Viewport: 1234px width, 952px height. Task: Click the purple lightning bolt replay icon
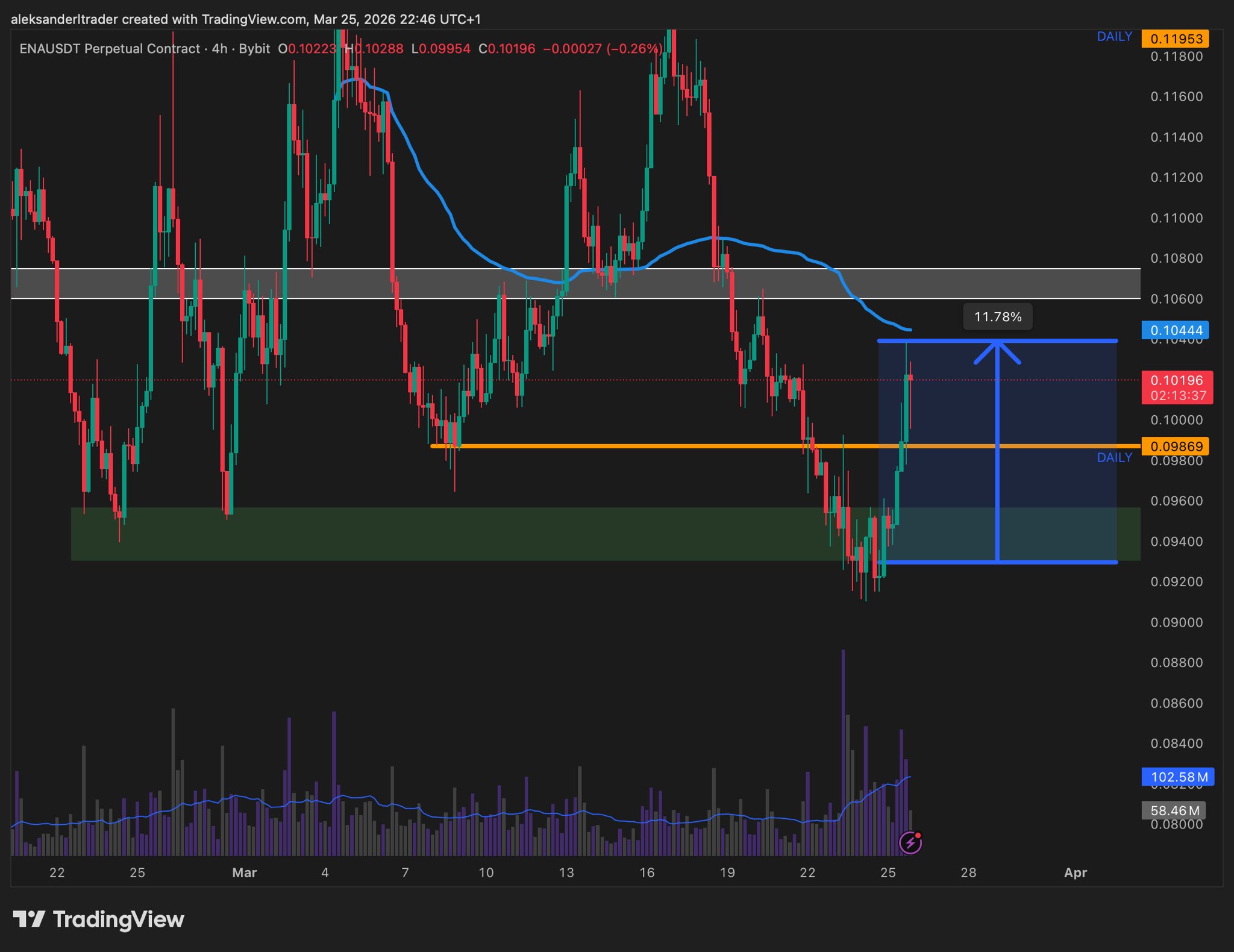click(910, 842)
